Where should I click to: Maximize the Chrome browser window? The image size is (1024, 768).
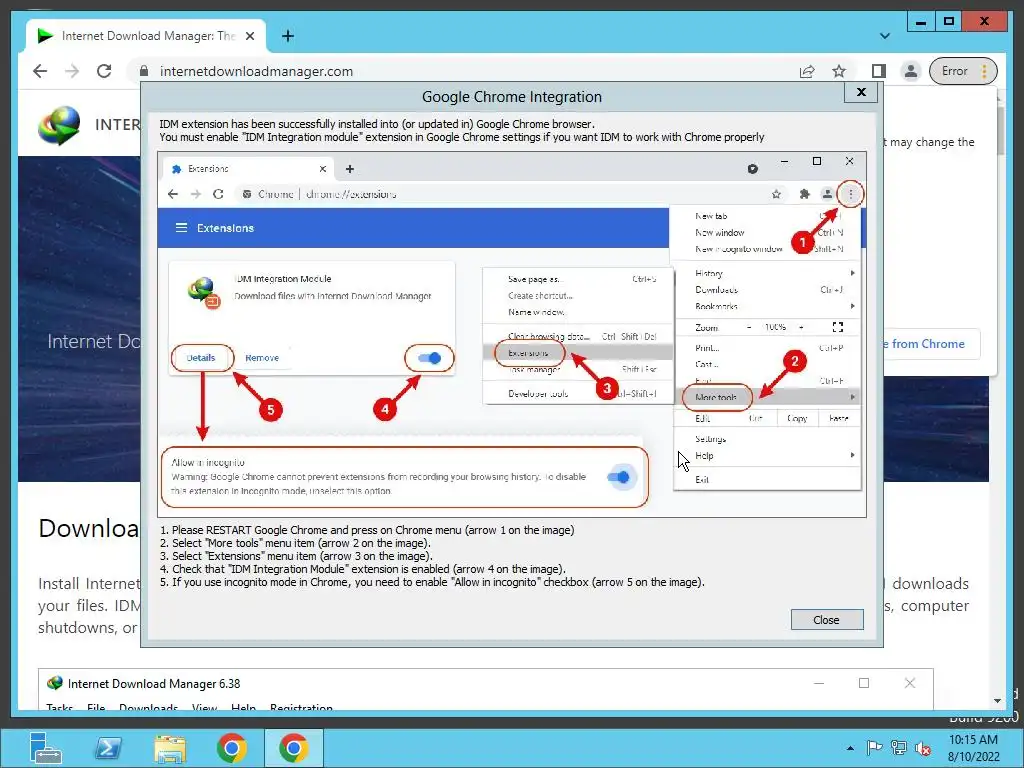pos(949,22)
